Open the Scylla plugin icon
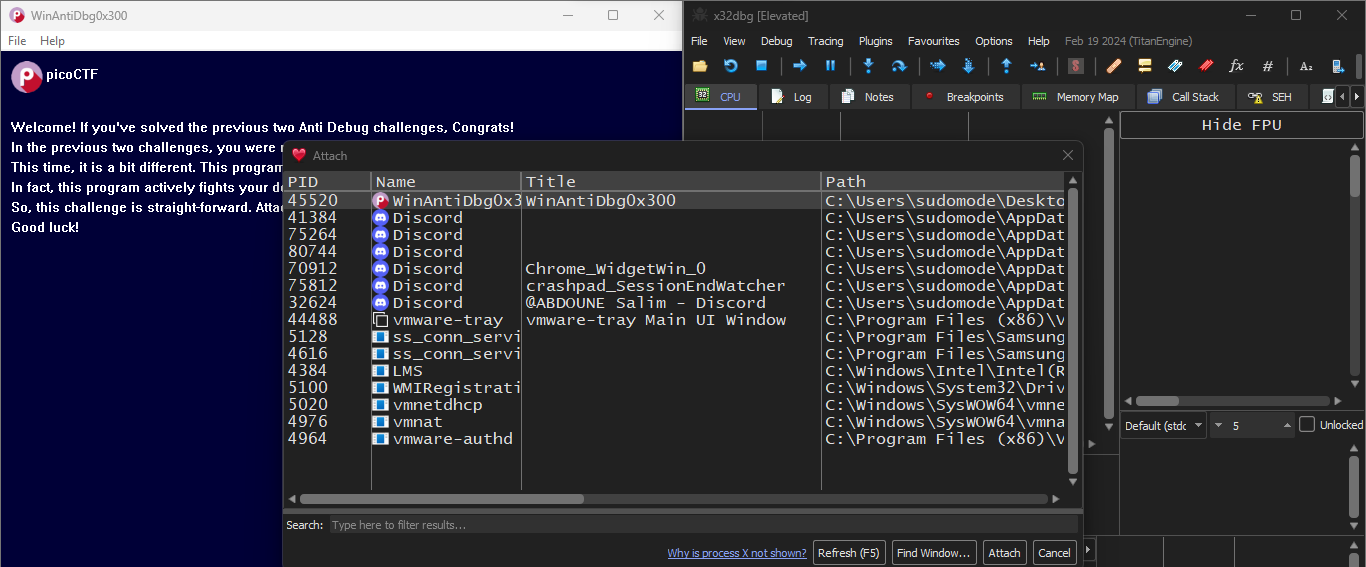The height and width of the screenshot is (567, 1366). coord(1076,66)
